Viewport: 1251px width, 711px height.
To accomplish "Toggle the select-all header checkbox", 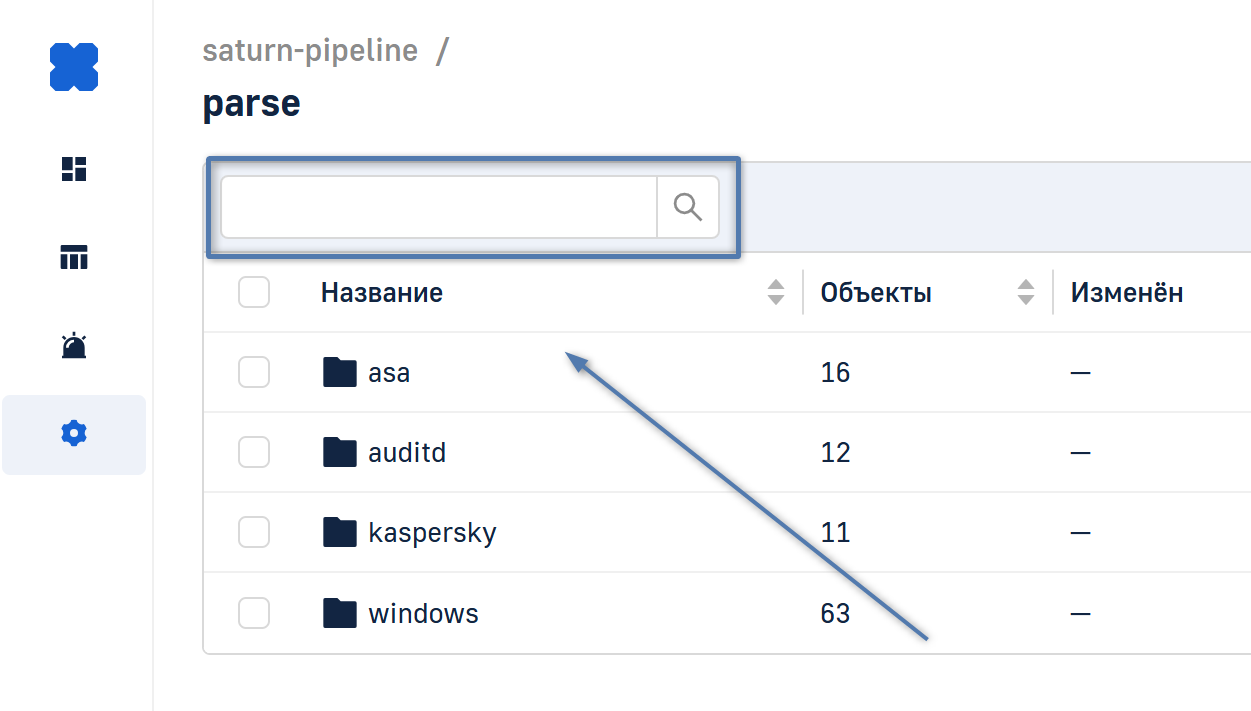I will pos(254,292).
